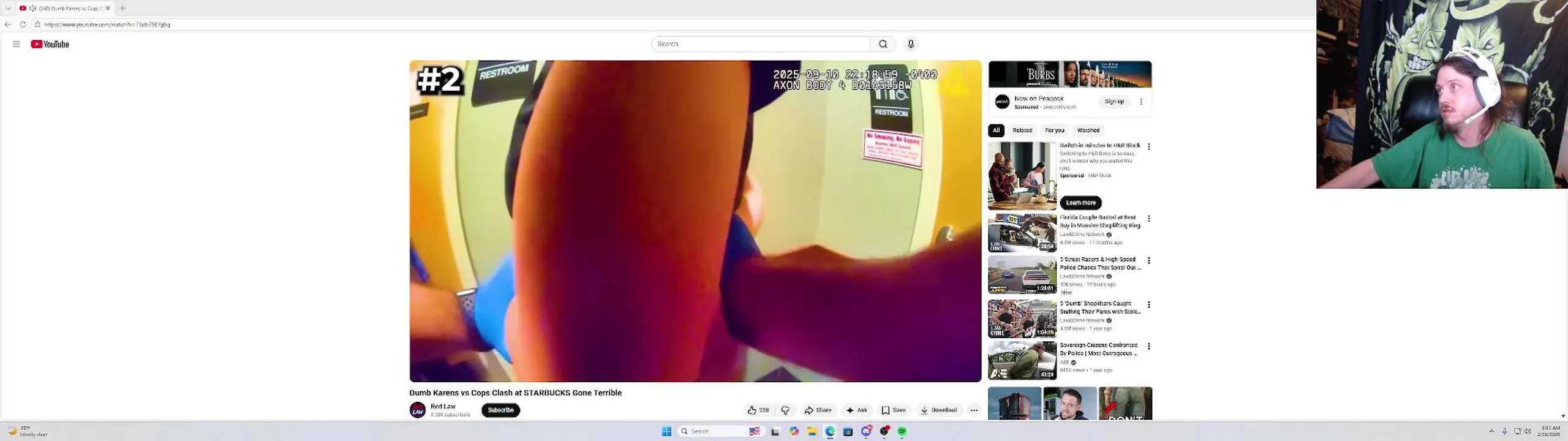This screenshot has width=1568, height=441.
Task: Open H&R Block sponsored ad thumbnail
Action: (1022, 176)
